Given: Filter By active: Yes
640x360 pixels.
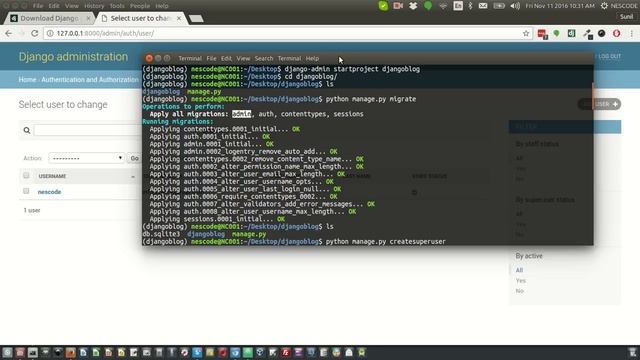Looking at the screenshot, I should [x=520, y=281].
